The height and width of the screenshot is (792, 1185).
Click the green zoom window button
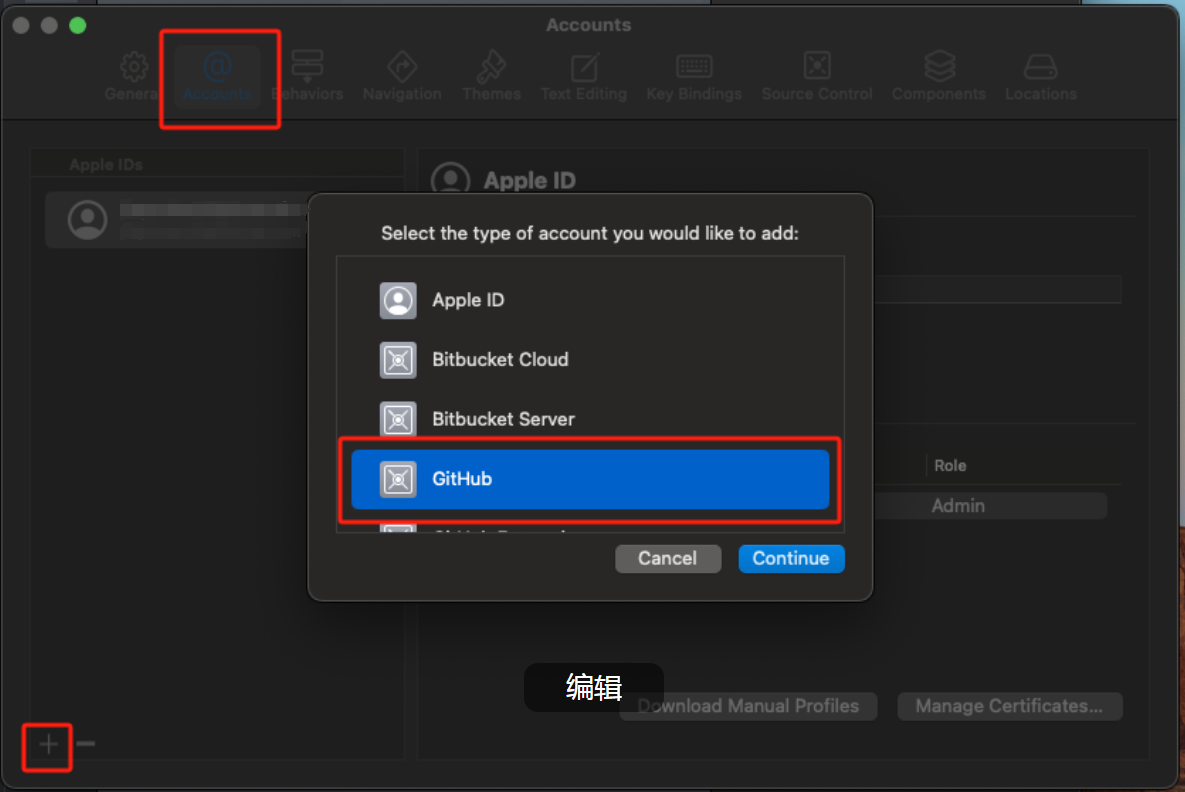coord(78,26)
